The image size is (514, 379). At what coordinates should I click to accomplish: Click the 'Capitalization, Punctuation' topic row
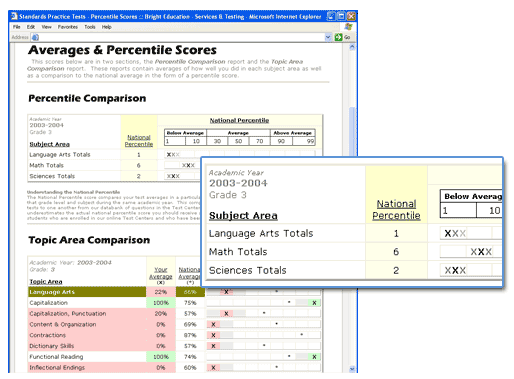click(x=87, y=314)
